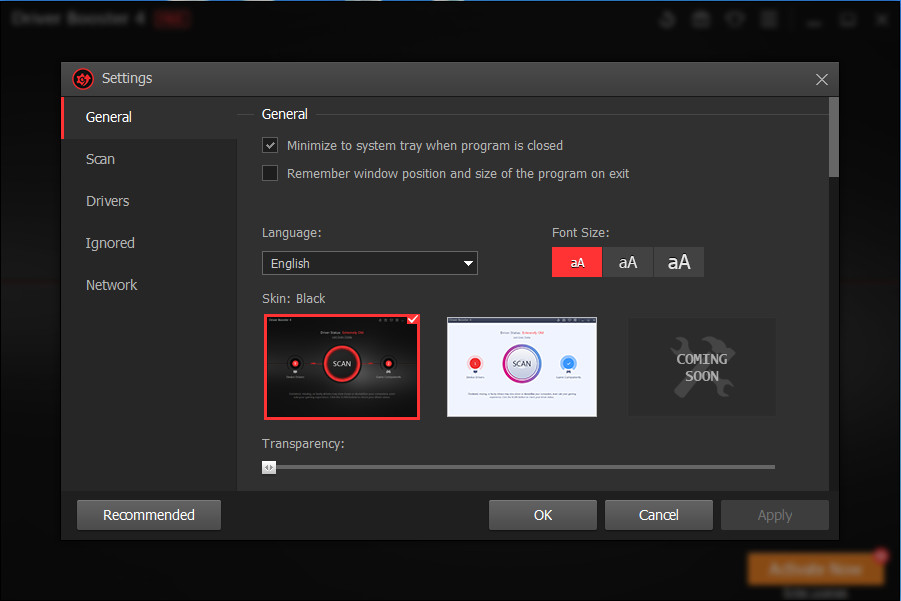Image resolution: width=901 pixels, height=601 pixels.
Task: Enable remember window position and size
Action: [270, 173]
